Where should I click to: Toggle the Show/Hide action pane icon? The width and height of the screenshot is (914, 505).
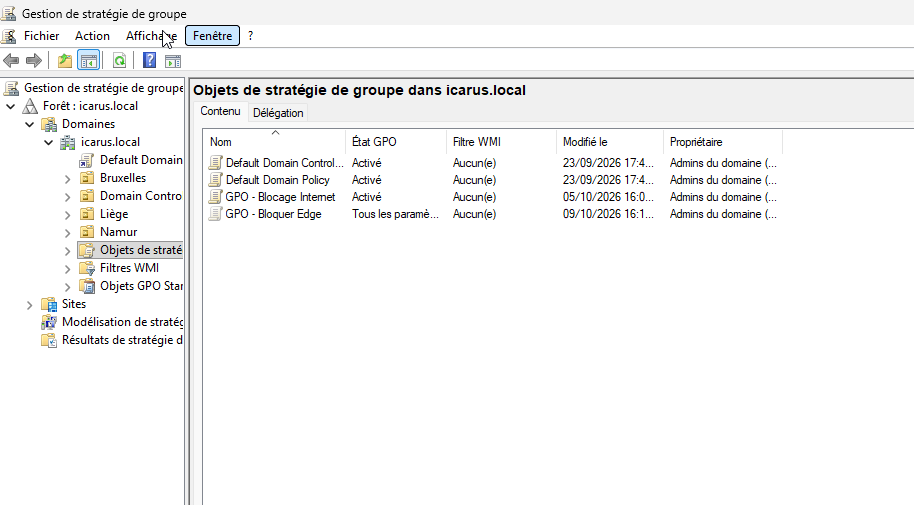coord(173,60)
